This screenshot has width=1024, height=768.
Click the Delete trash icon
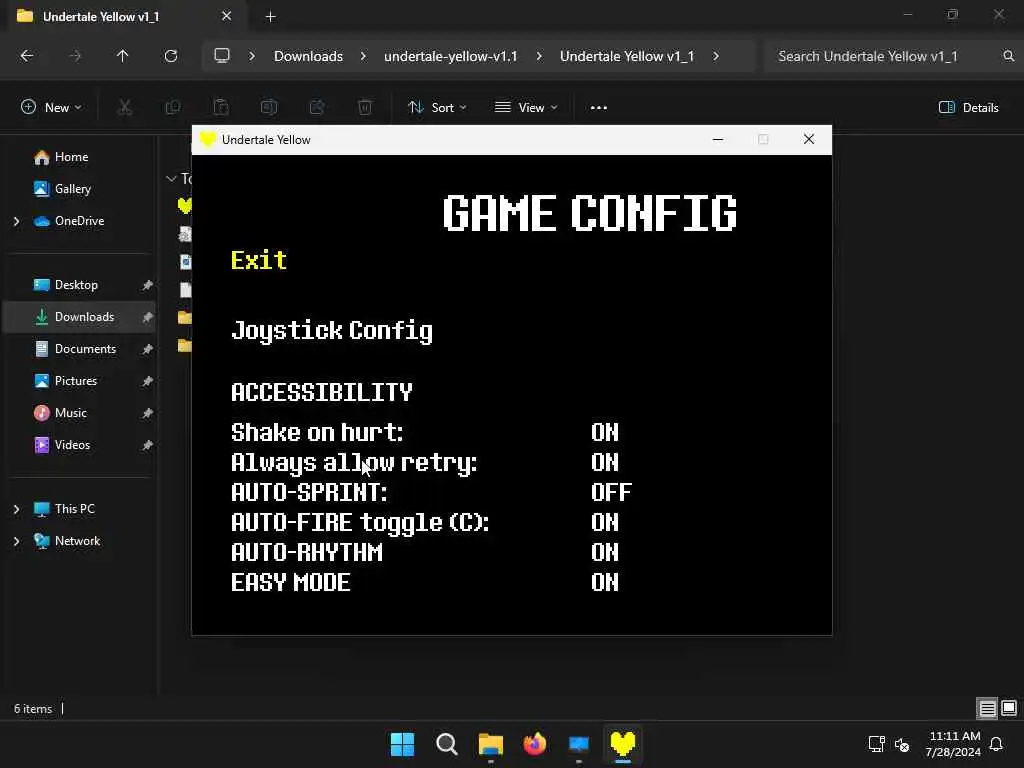365,107
